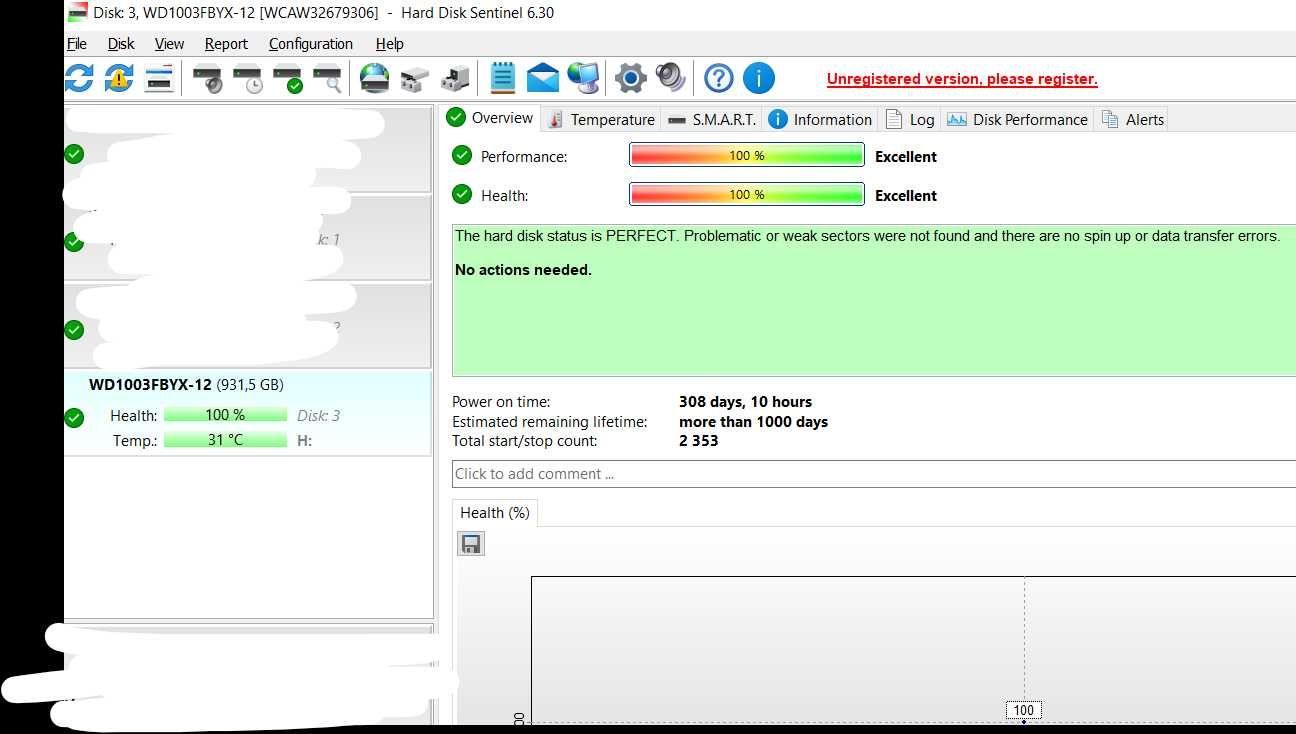The image size is (1296, 734).
Task: Click the blue question mark Help icon
Action: (719, 78)
